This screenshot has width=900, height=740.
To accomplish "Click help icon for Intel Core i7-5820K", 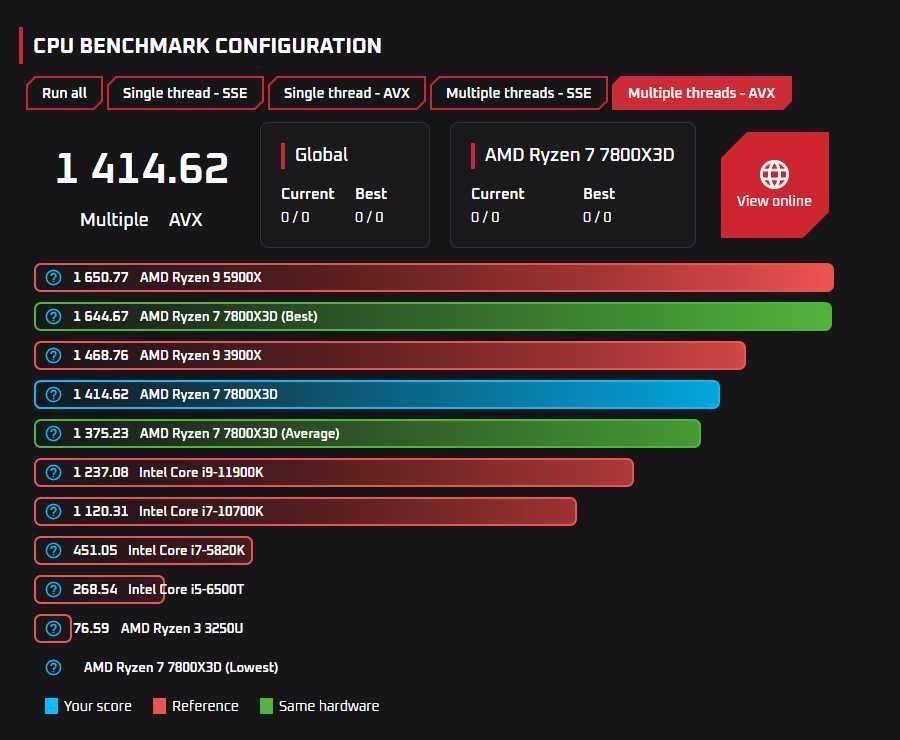I will coord(53,551).
